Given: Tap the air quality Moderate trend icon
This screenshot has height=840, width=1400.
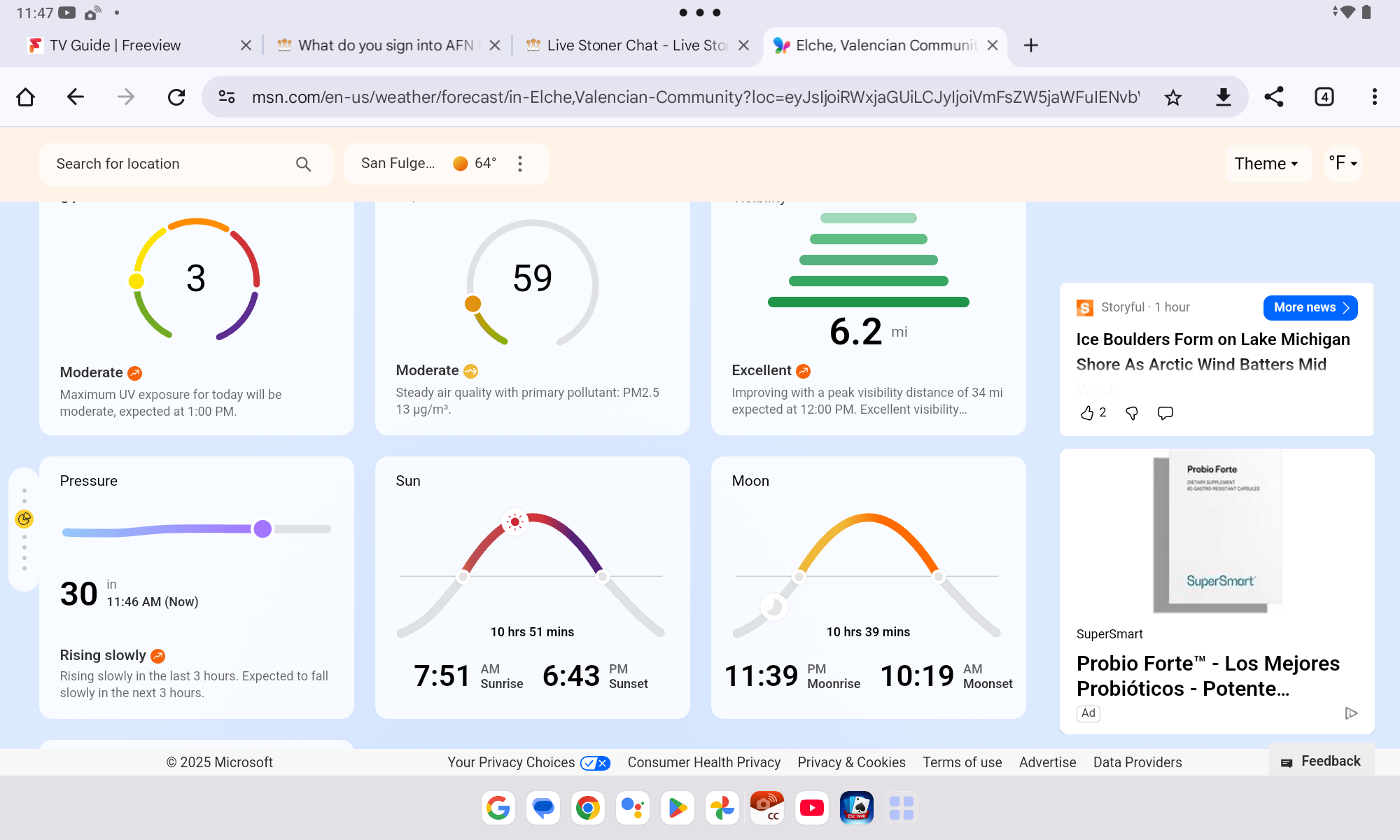Looking at the screenshot, I should tap(471, 371).
